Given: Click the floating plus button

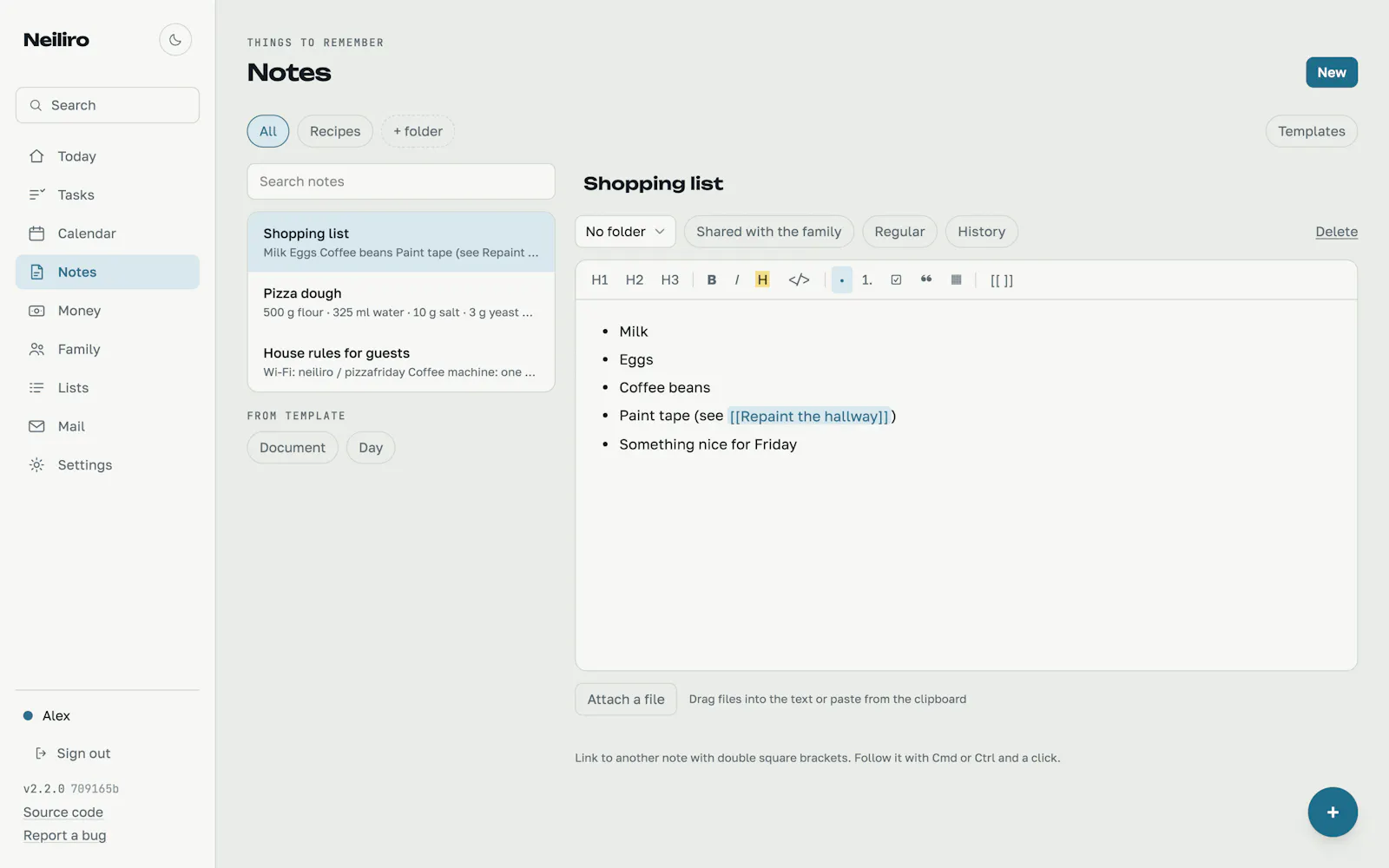Looking at the screenshot, I should [x=1333, y=812].
